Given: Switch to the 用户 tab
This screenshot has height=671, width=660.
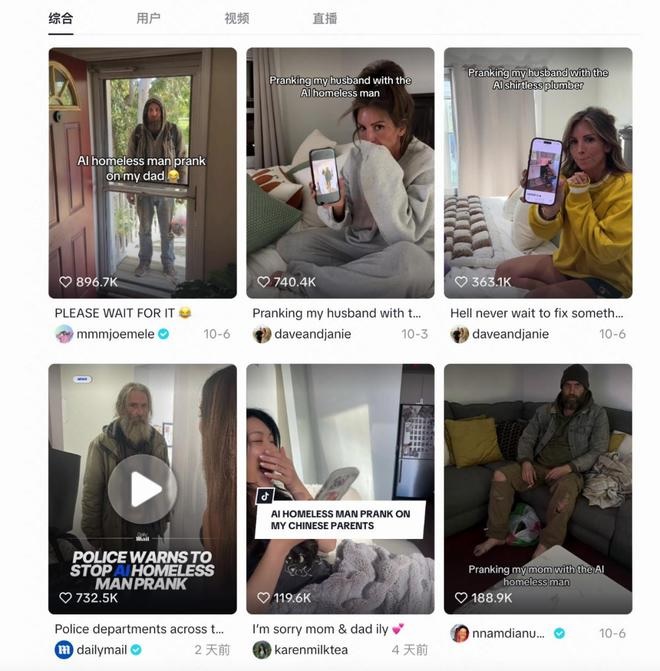Looking at the screenshot, I should click(149, 18).
